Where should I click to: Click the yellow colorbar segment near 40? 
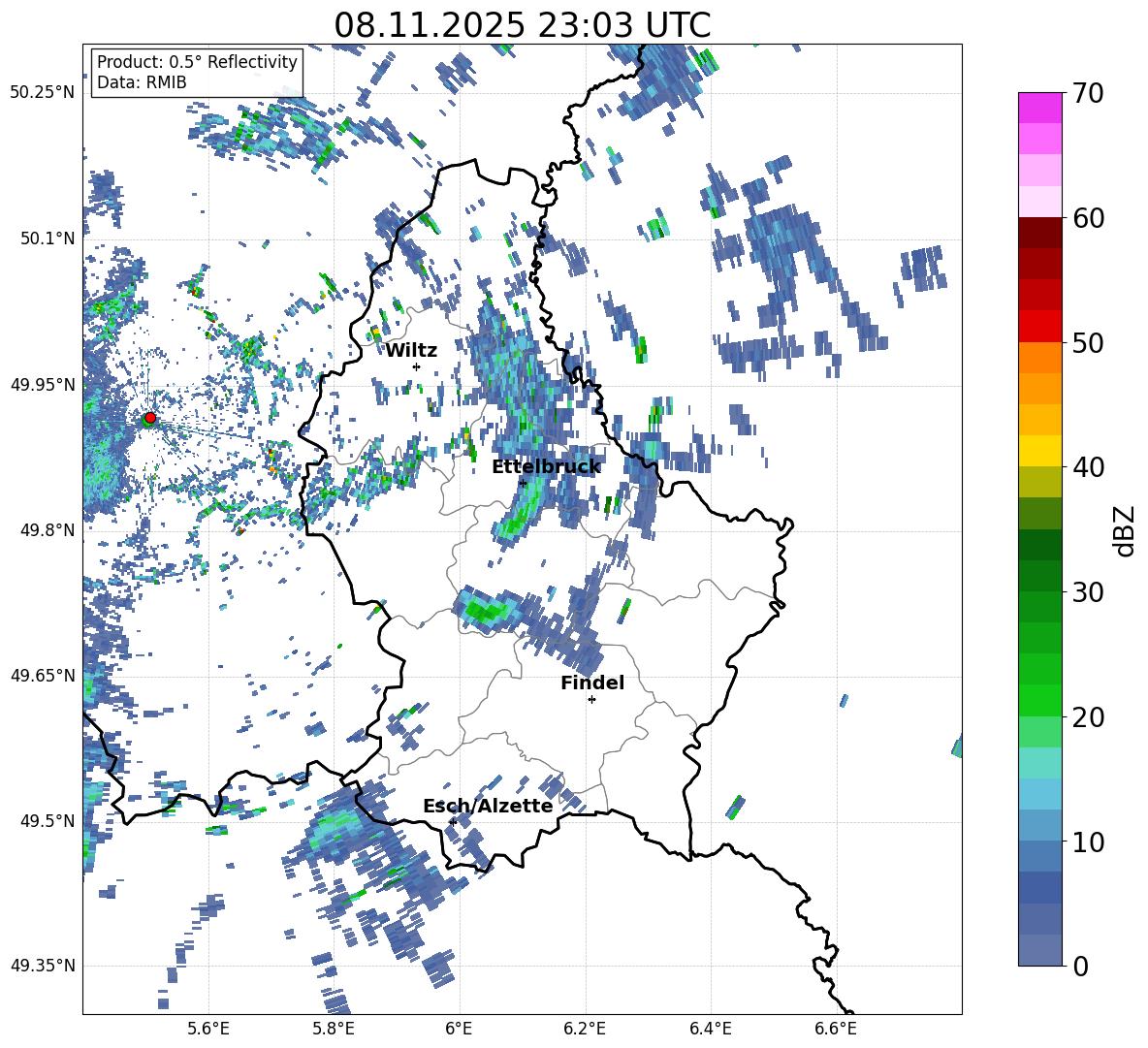(1039, 451)
